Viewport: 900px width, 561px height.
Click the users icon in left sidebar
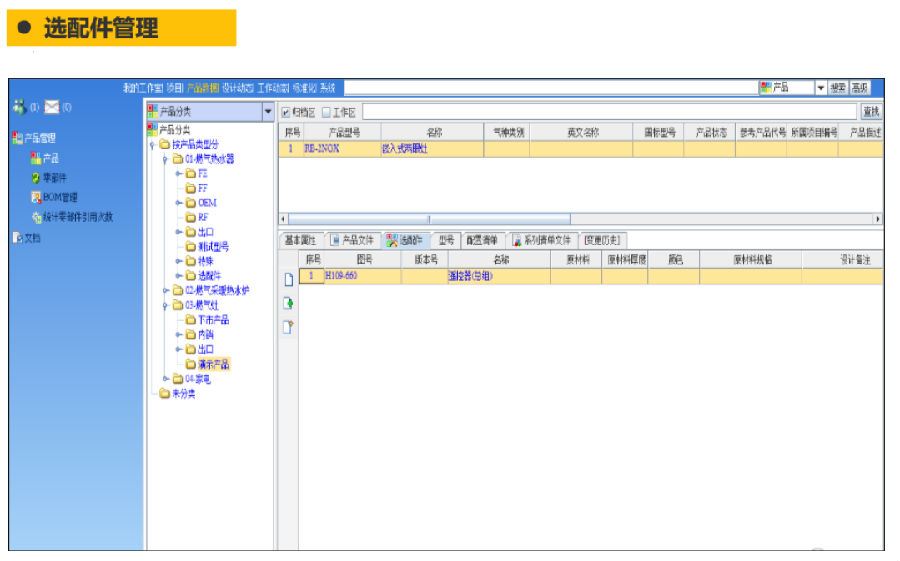click(19, 107)
